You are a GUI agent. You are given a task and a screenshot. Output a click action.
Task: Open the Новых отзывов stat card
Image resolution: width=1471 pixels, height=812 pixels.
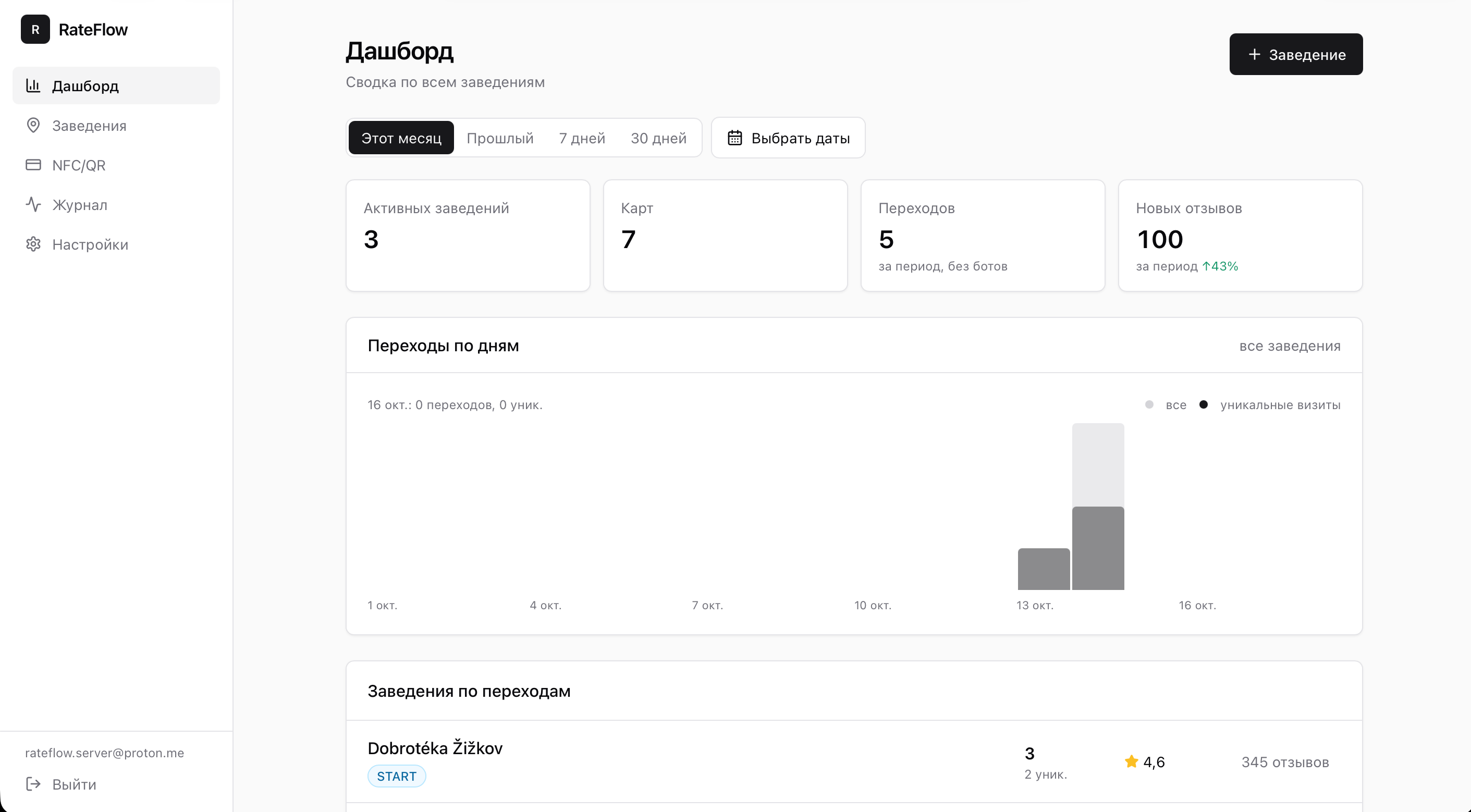(x=1240, y=236)
